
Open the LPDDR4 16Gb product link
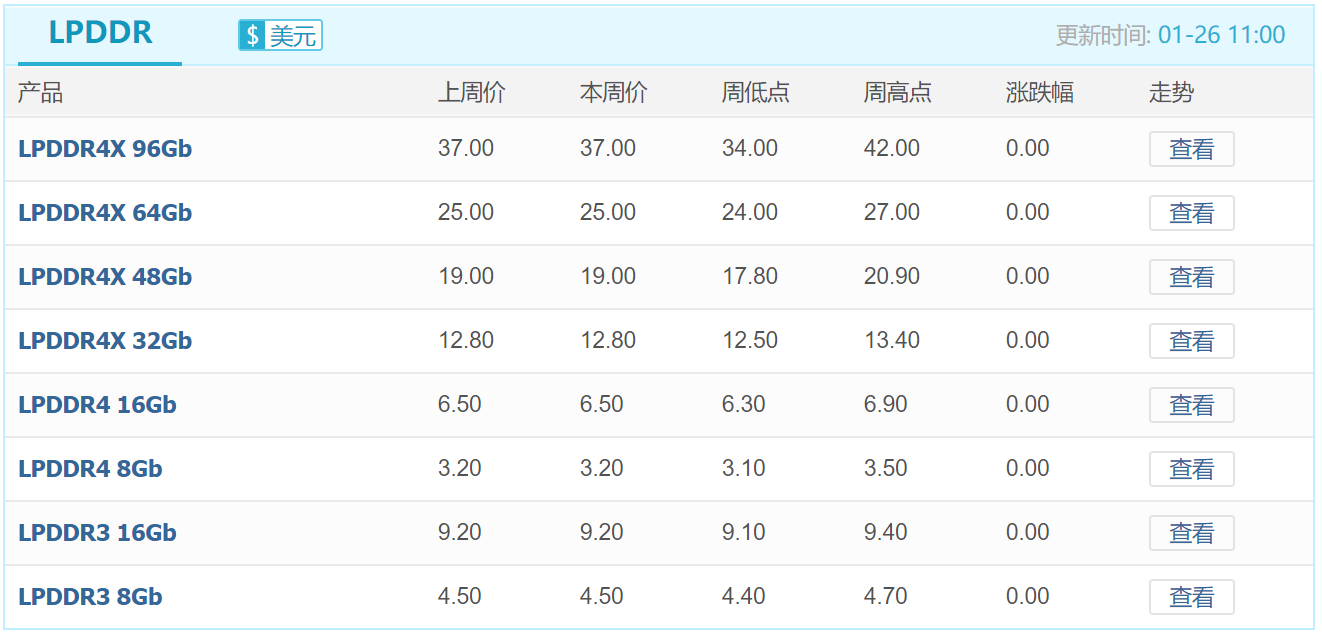pos(97,405)
